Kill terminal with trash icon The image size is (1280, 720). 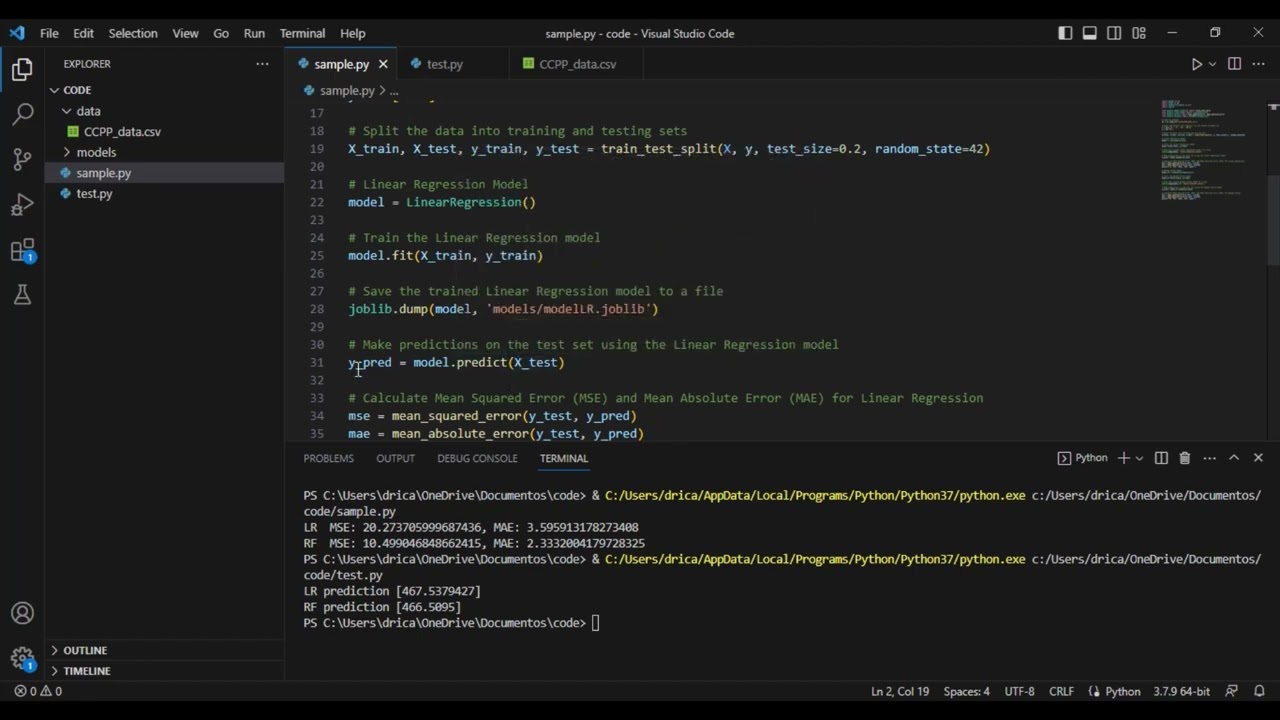1185,458
